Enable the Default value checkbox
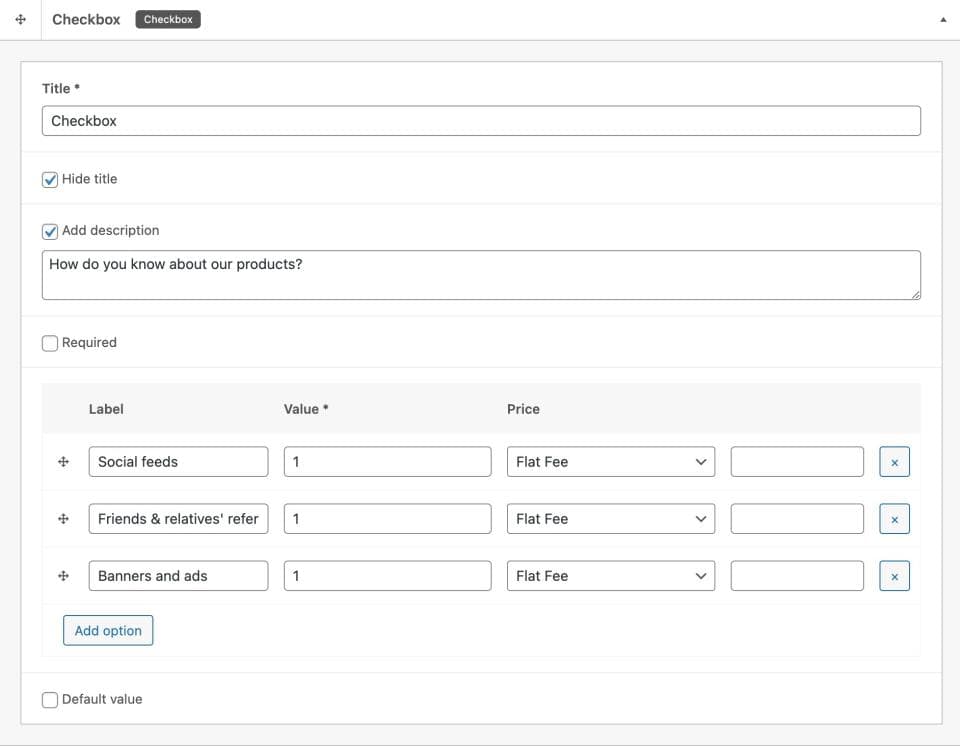This screenshot has width=960, height=747. (x=50, y=700)
